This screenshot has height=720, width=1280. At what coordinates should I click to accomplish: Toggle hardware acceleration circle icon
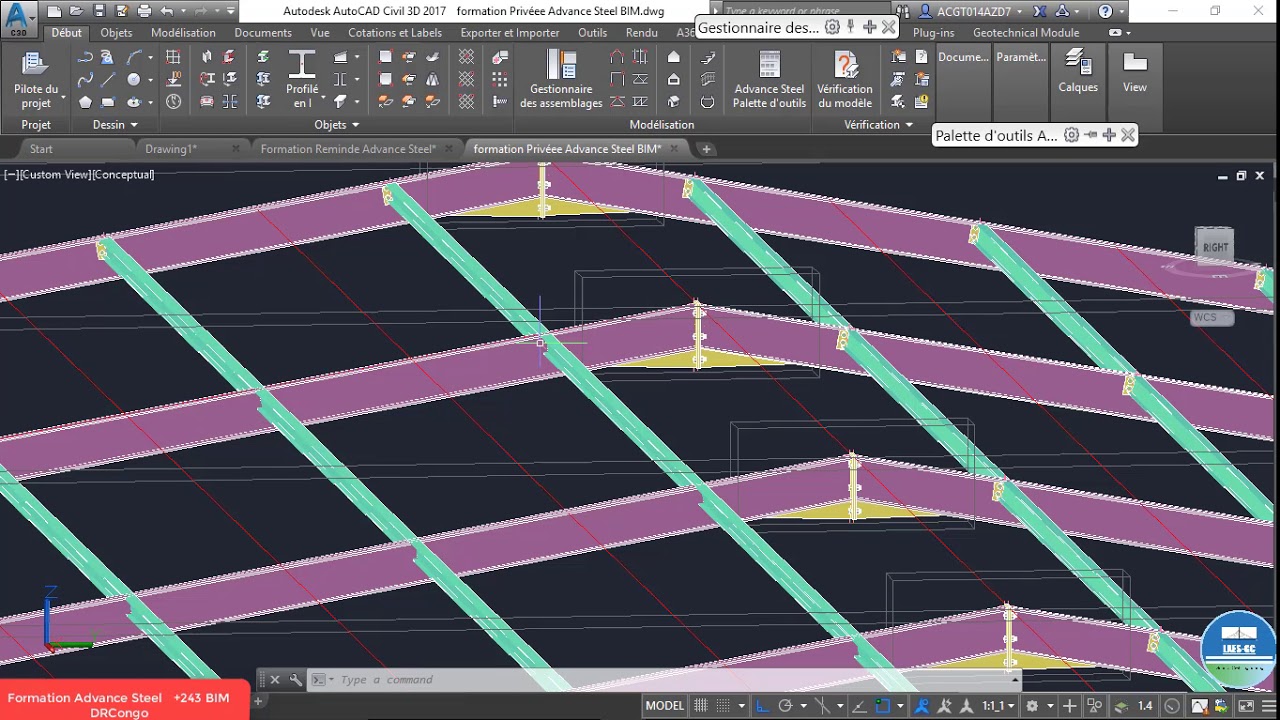[x=1171, y=705]
